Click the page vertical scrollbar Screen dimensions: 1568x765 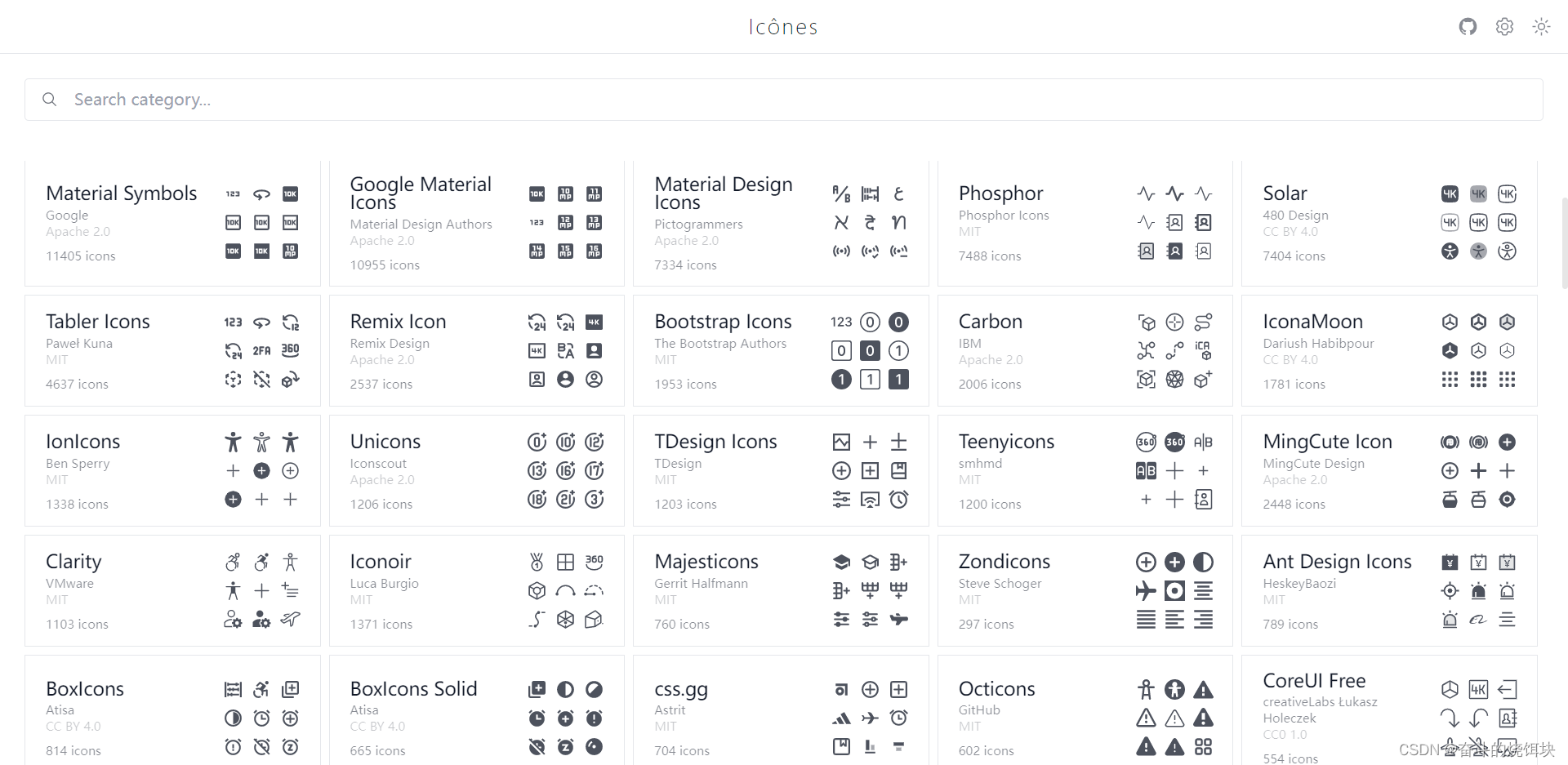[x=1564, y=242]
